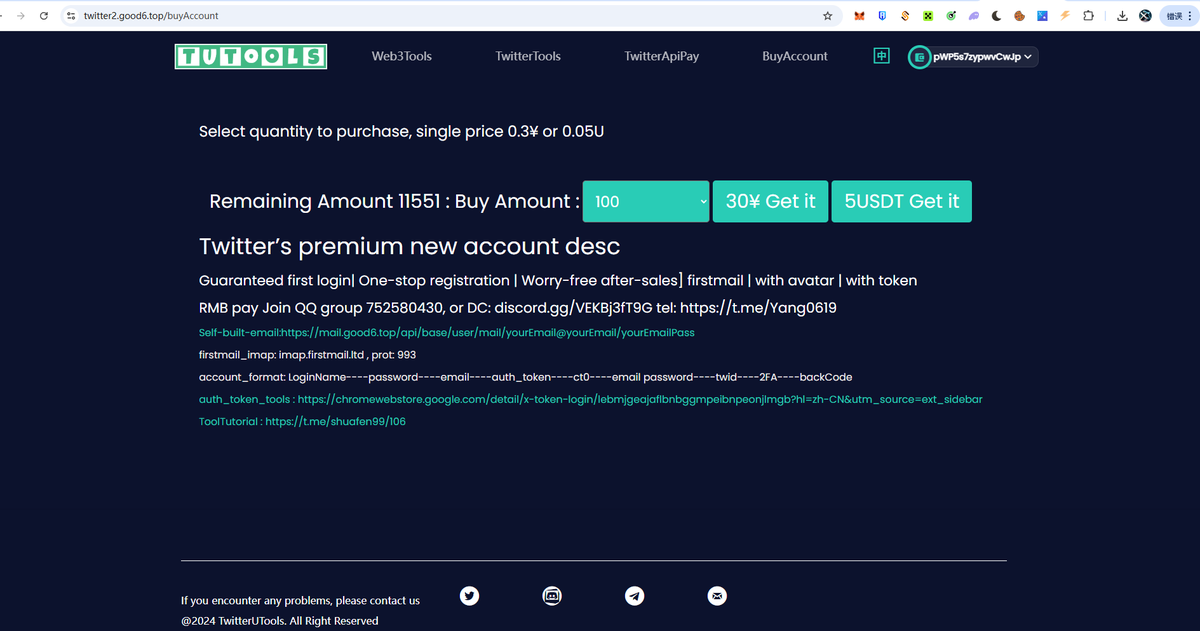Open the Chrome profile avatar

click(x=1145, y=16)
